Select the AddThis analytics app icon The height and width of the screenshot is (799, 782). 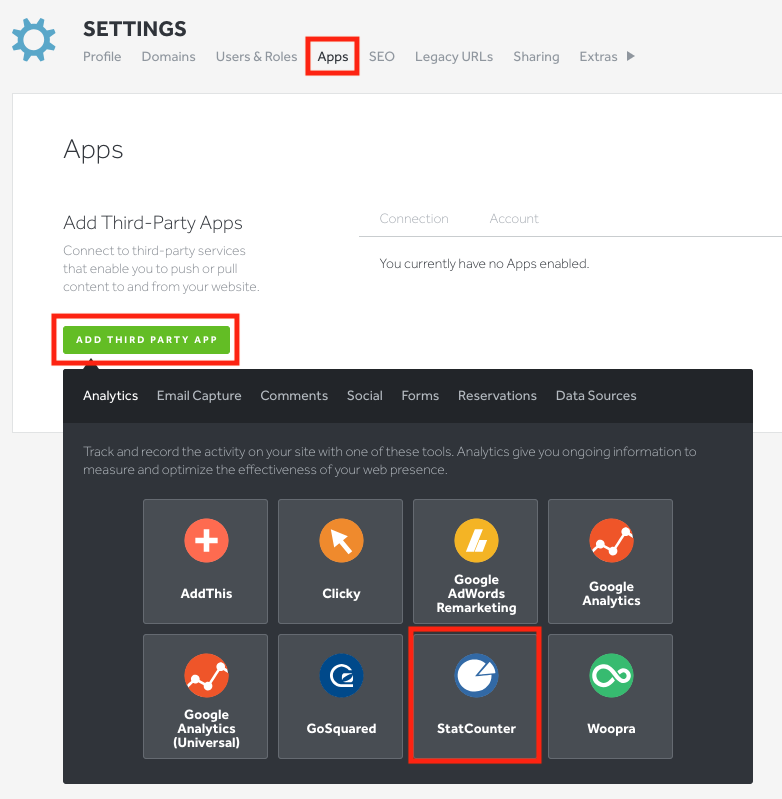click(x=206, y=542)
